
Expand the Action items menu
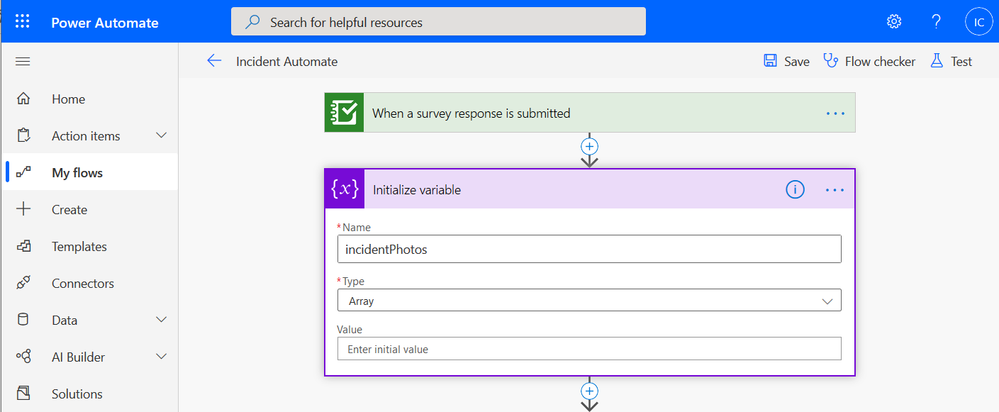162,136
